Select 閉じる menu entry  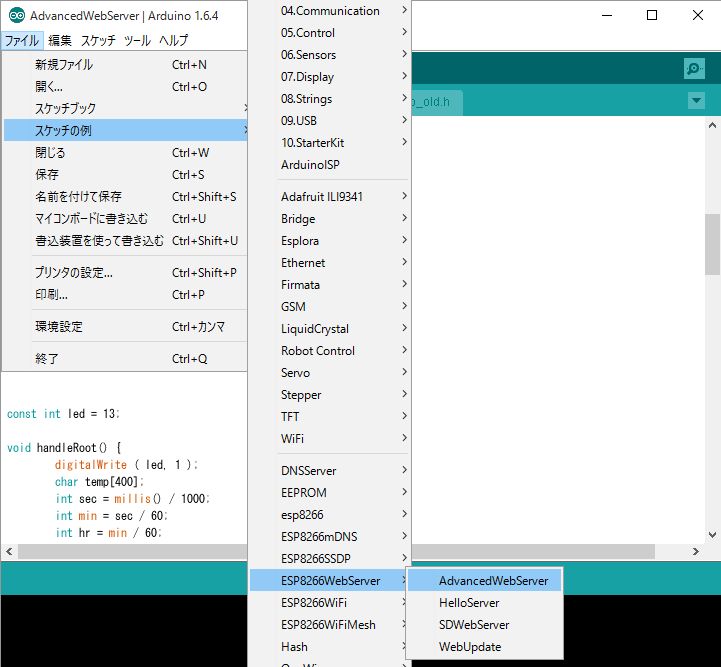click(126, 153)
